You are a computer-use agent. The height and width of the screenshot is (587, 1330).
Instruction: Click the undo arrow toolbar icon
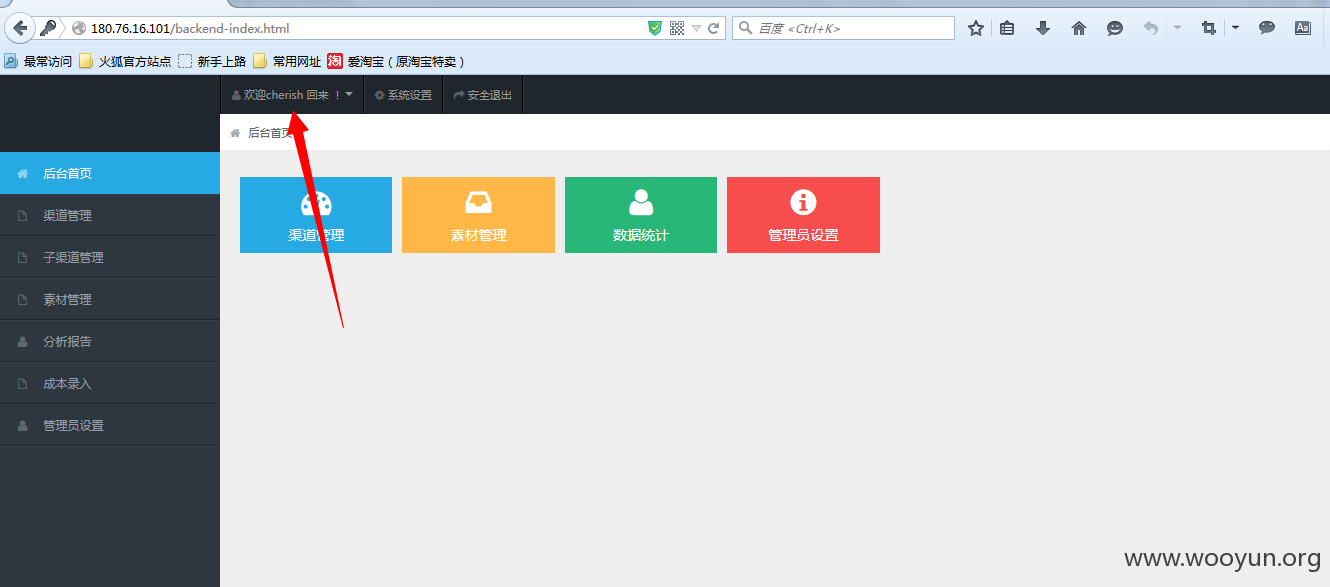coord(1151,28)
